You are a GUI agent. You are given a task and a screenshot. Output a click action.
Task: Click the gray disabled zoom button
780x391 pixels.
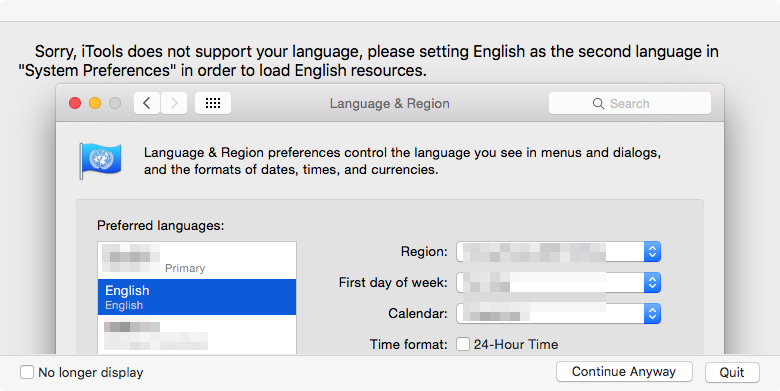(x=115, y=103)
